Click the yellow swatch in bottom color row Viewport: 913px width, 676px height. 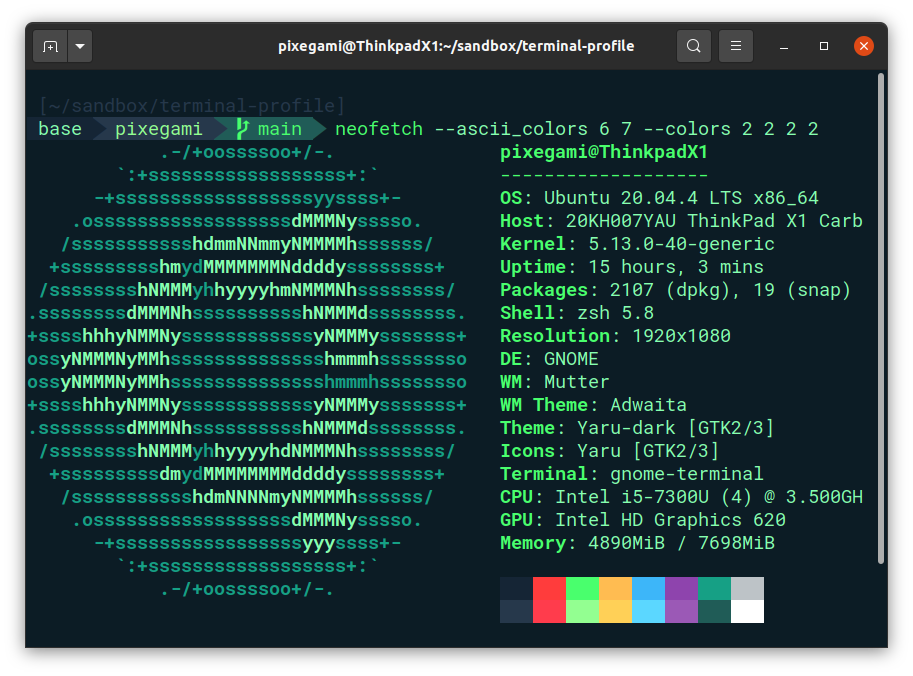point(615,611)
